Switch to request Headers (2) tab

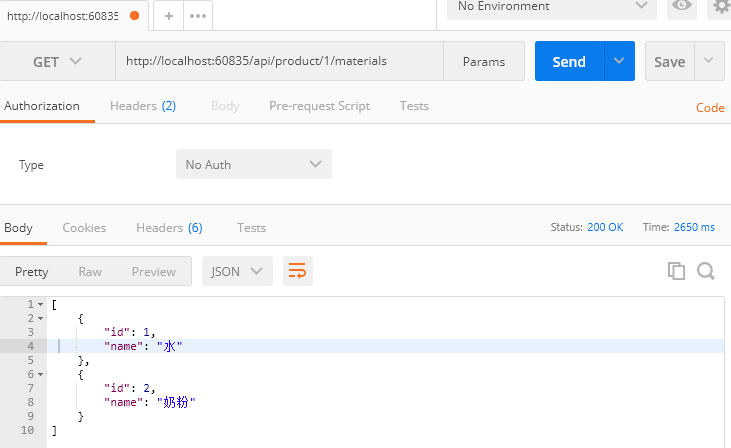point(143,106)
